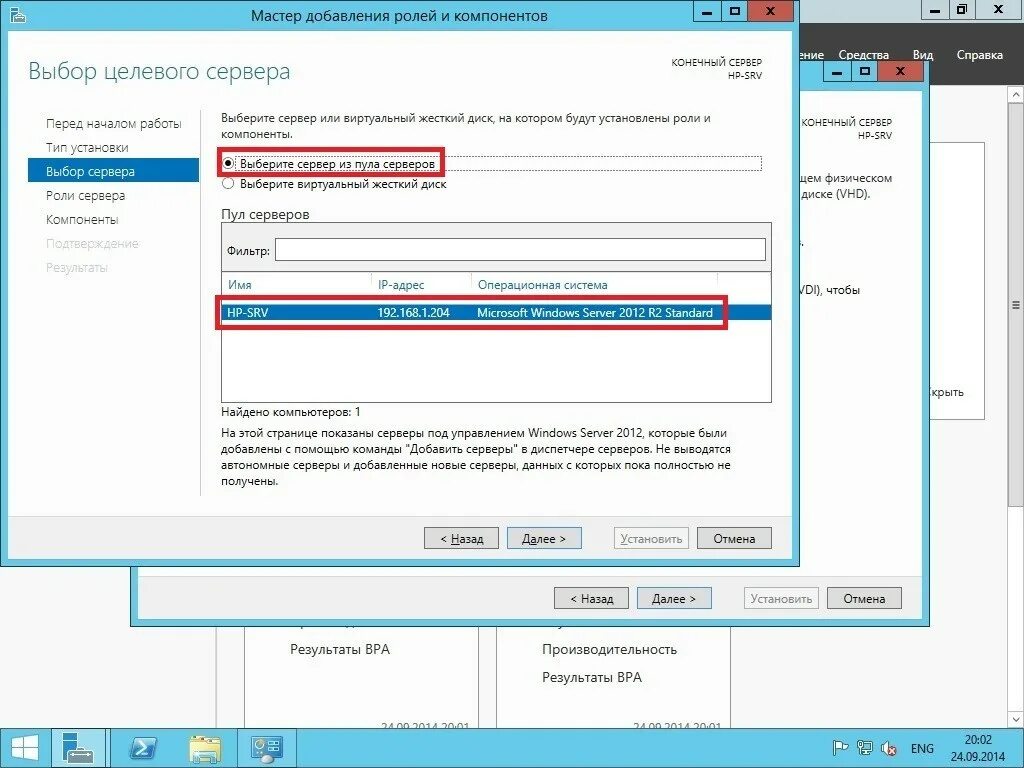Open the 'Роли сервера' step

click(85, 195)
